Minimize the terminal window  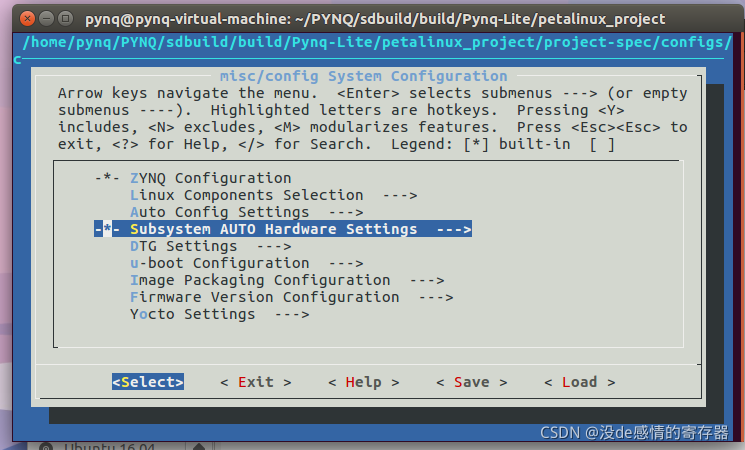tap(47, 19)
